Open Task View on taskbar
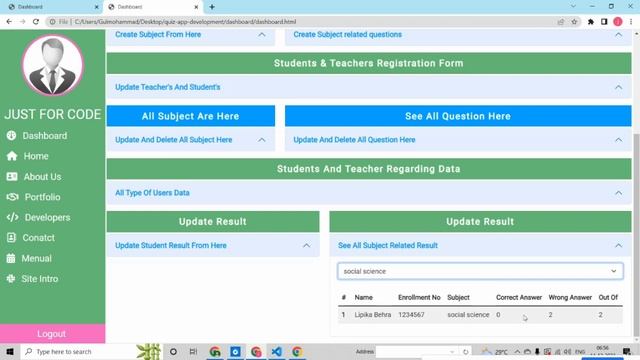Image resolution: width=640 pixels, height=360 pixels. tap(193, 351)
